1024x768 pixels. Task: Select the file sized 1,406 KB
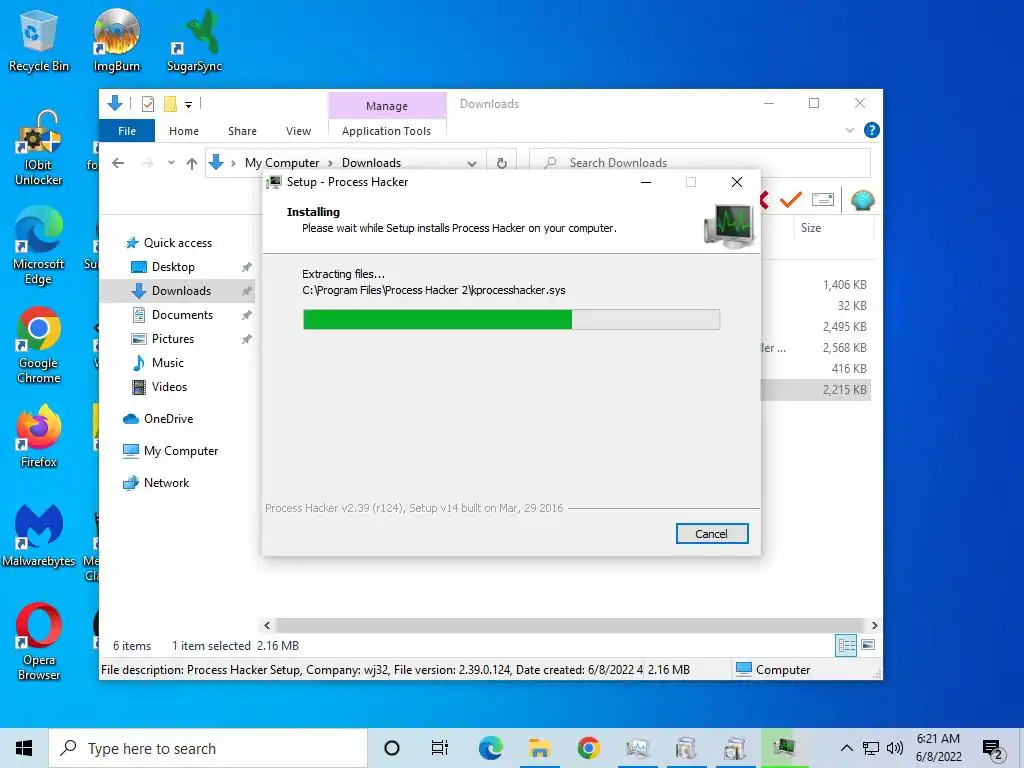844,284
